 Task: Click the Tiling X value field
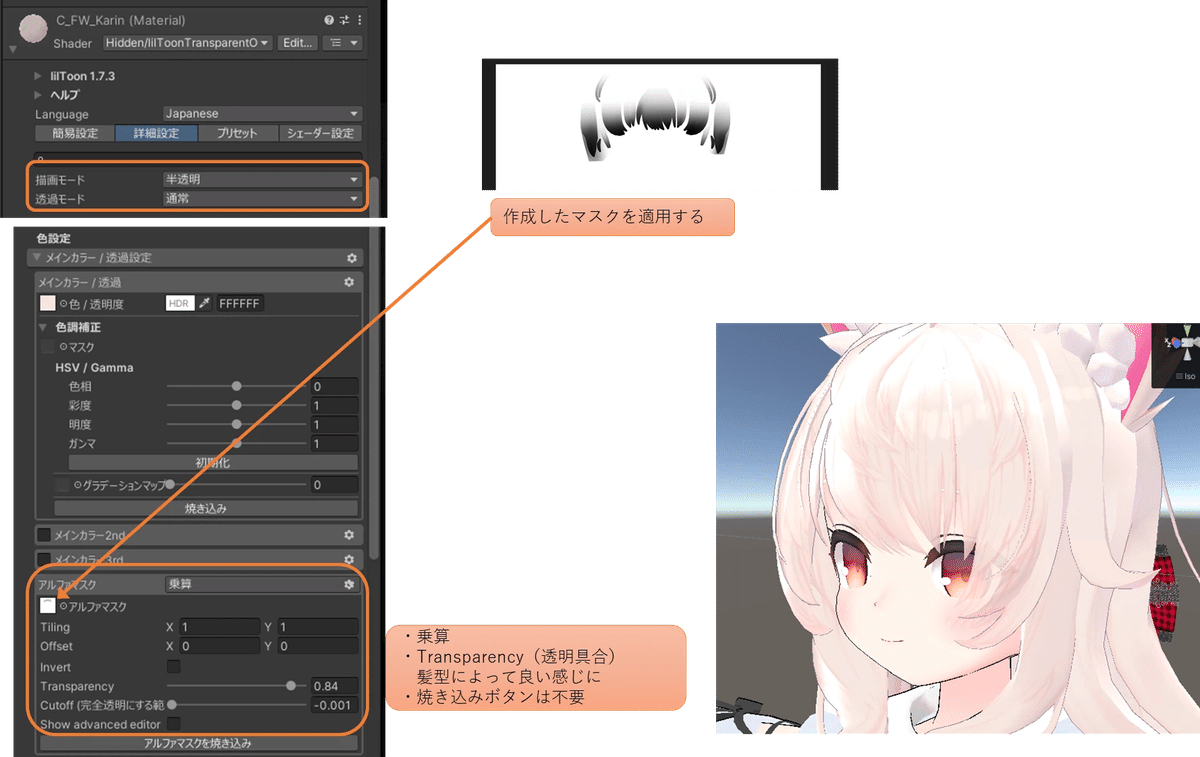[219, 627]
